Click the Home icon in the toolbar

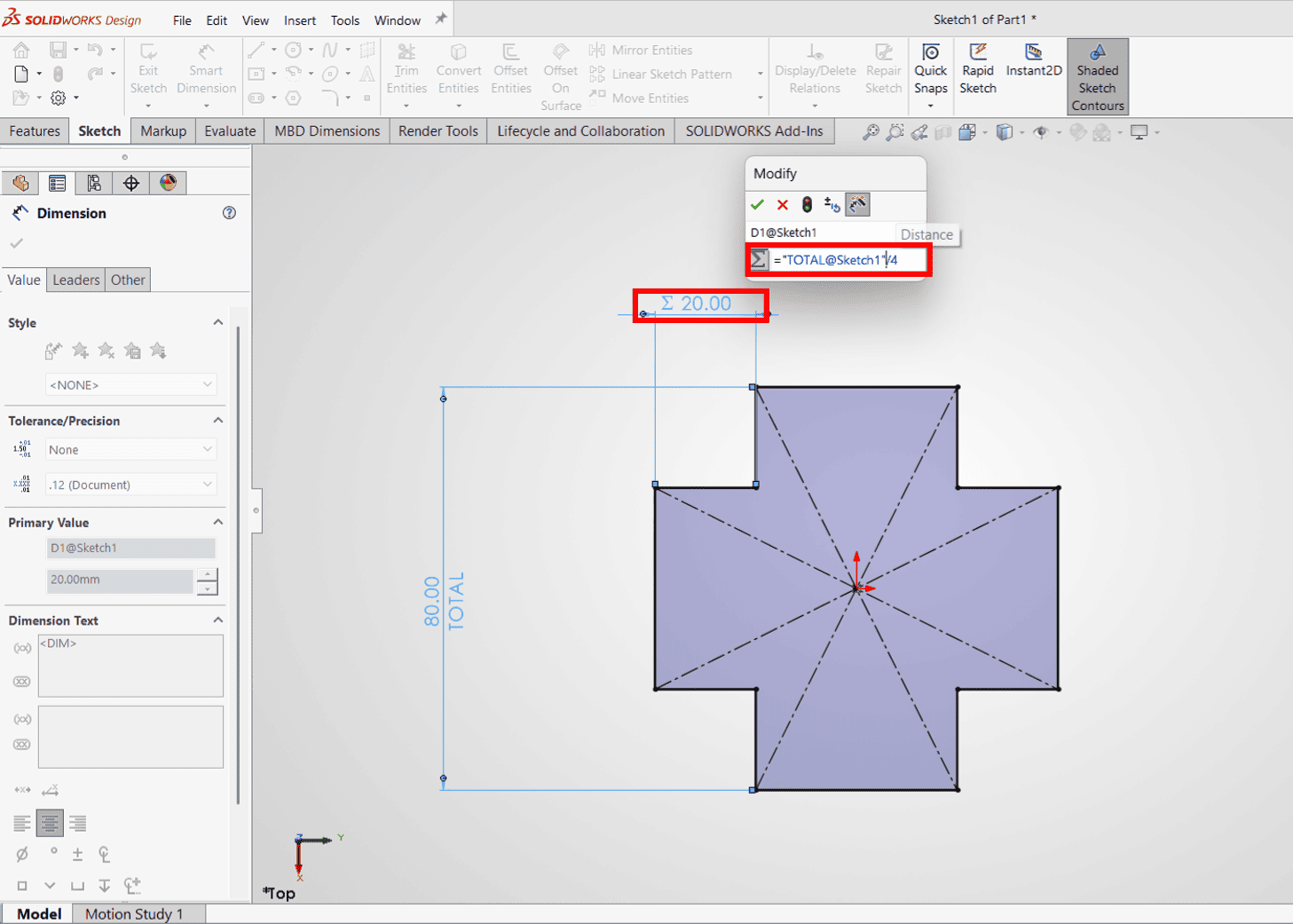(x=21, y=50)
